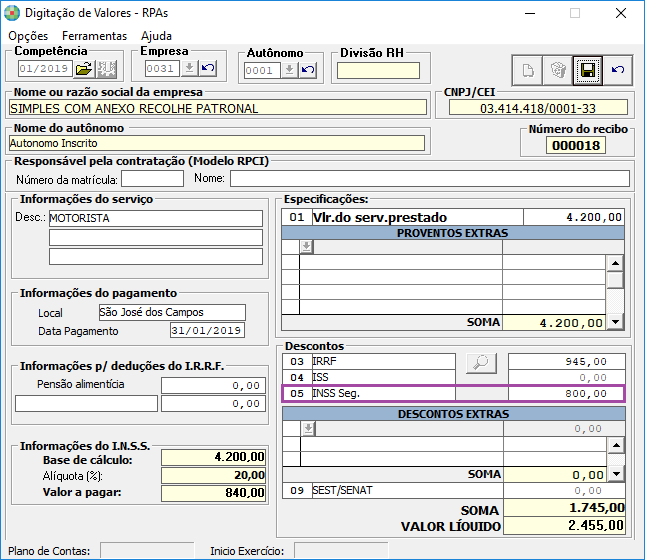645x560 pixels.
Task: Click the toolbar undo arrow icon
Action: [617, 70]
